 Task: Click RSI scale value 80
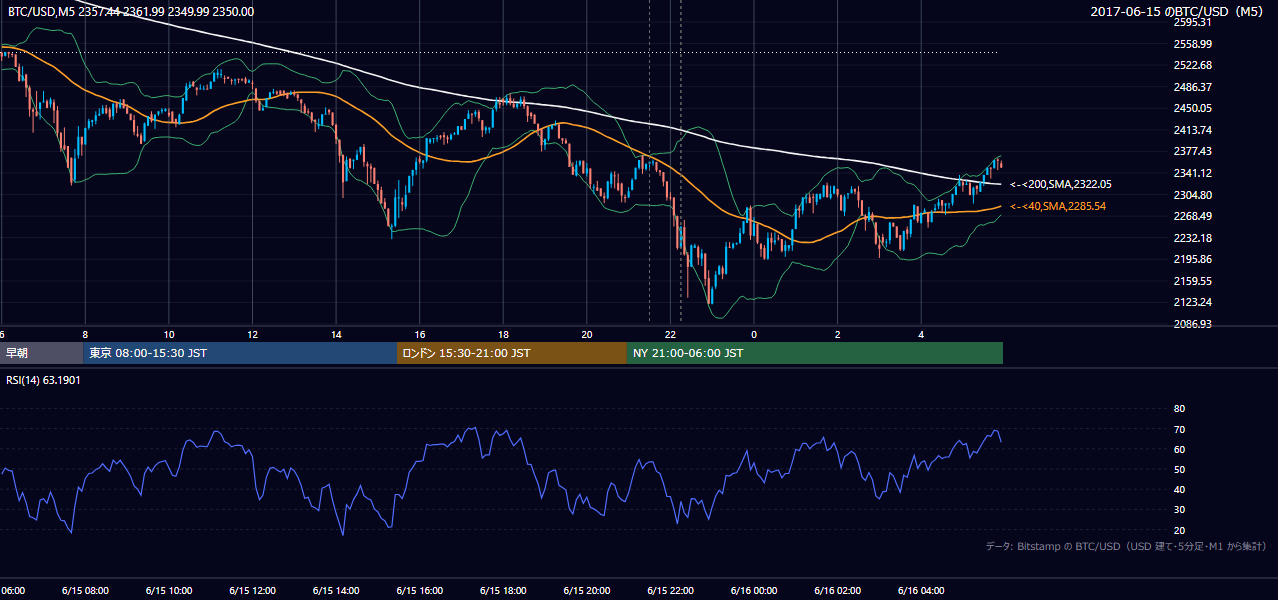point(1179,409)
